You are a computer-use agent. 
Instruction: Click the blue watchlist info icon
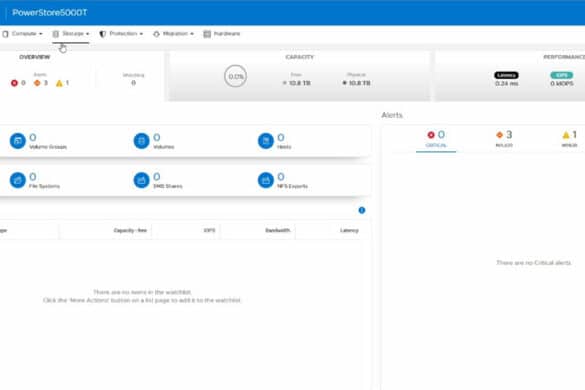click(362, 210)
